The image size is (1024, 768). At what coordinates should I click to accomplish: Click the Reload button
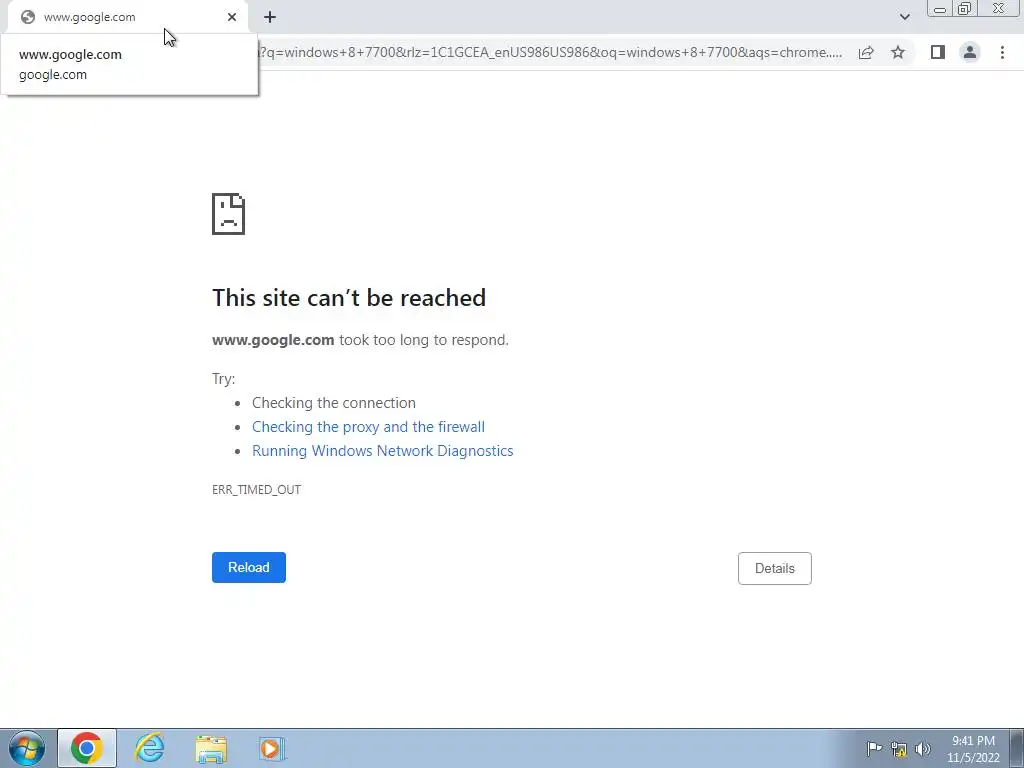249,568
